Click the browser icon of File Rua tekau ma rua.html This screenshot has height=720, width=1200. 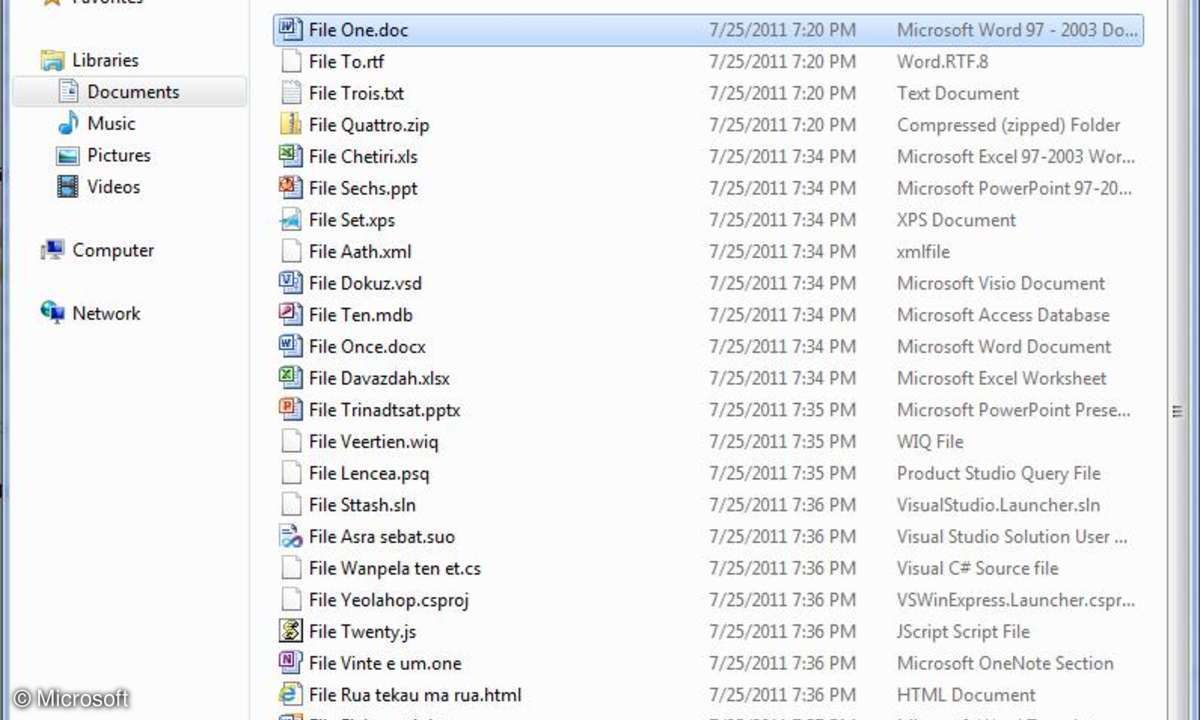click(290, 695)
